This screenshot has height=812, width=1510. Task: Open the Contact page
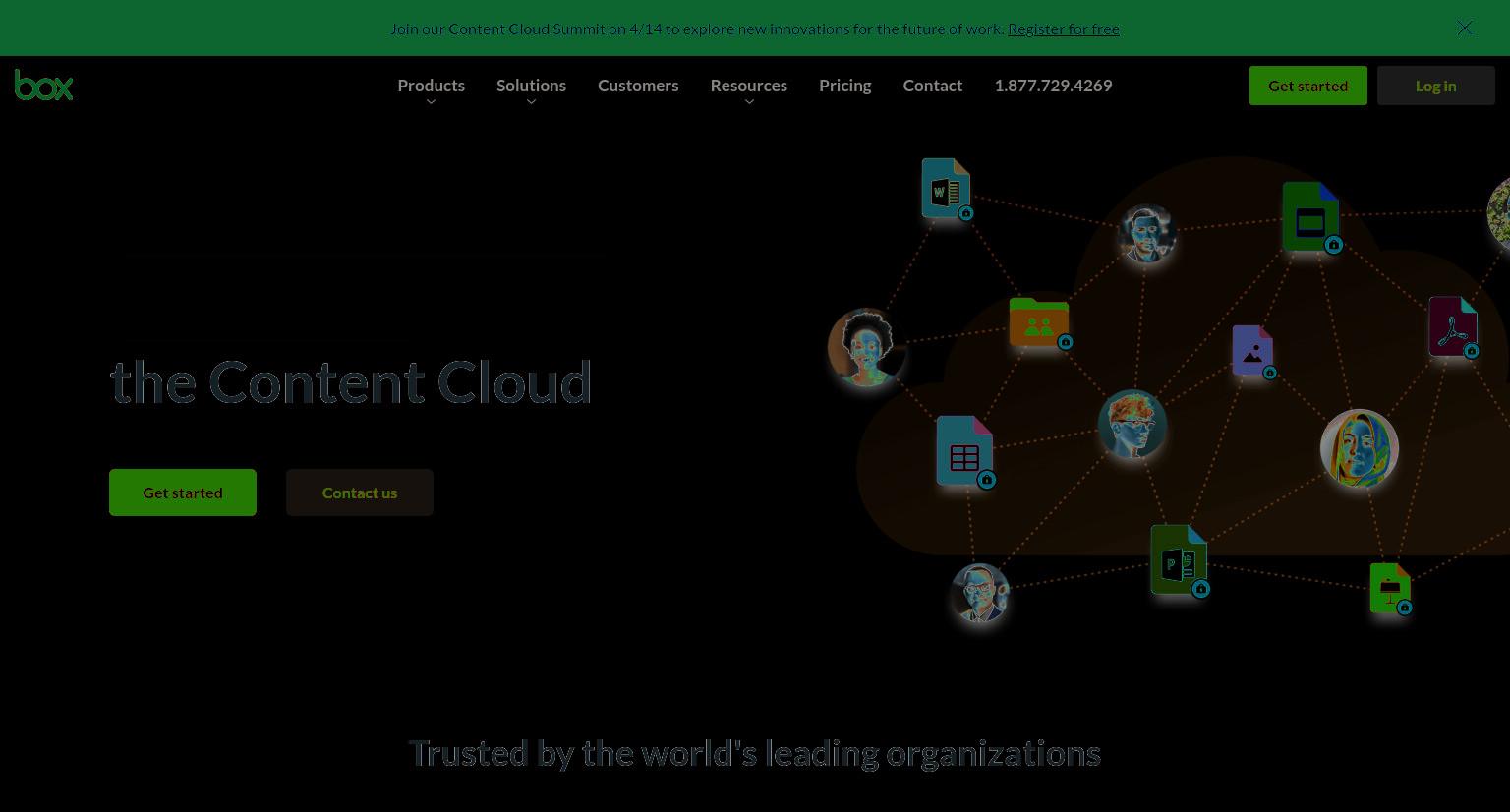(933, 86)
